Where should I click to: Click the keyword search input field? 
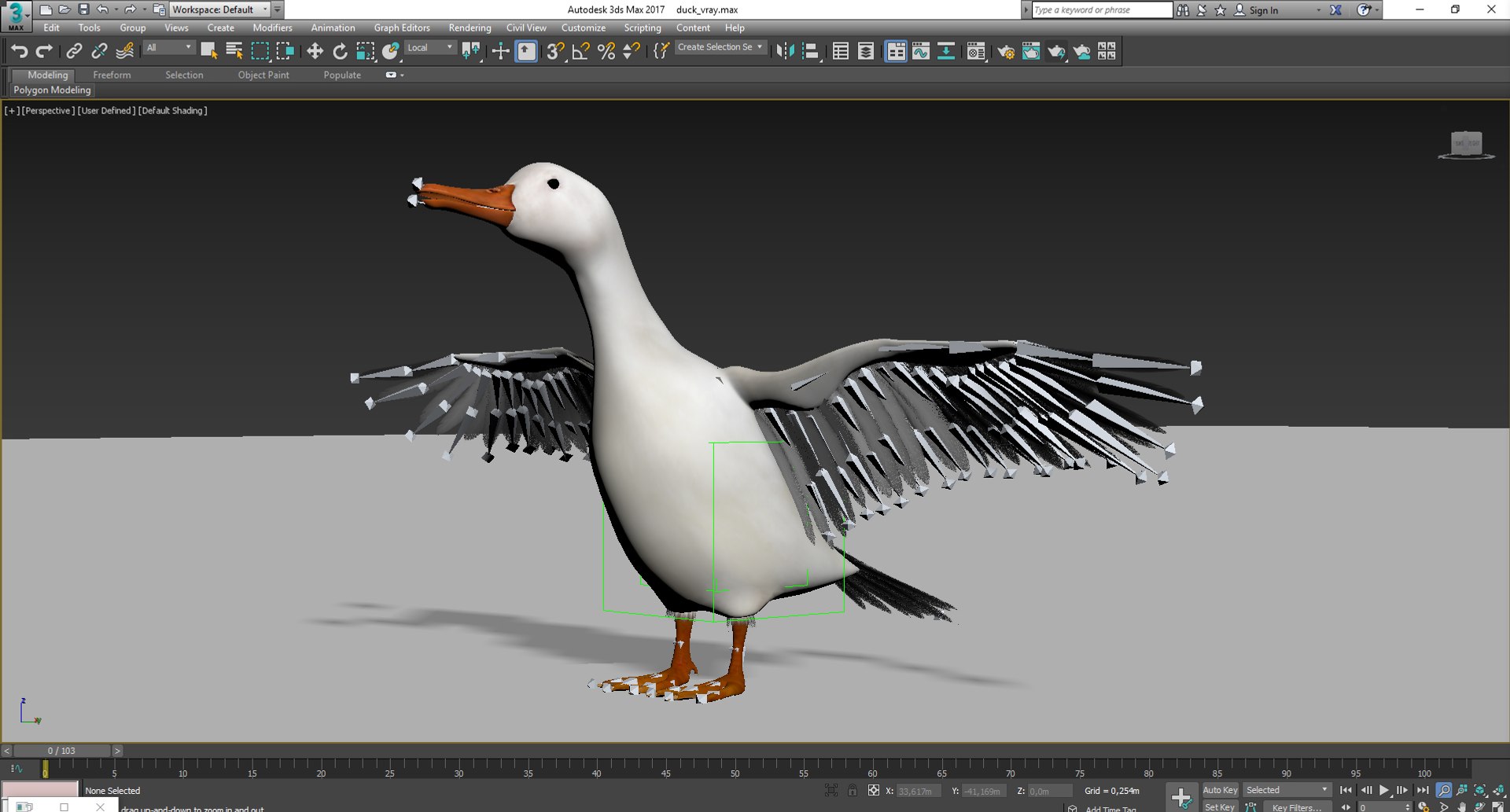point(1102,9)
